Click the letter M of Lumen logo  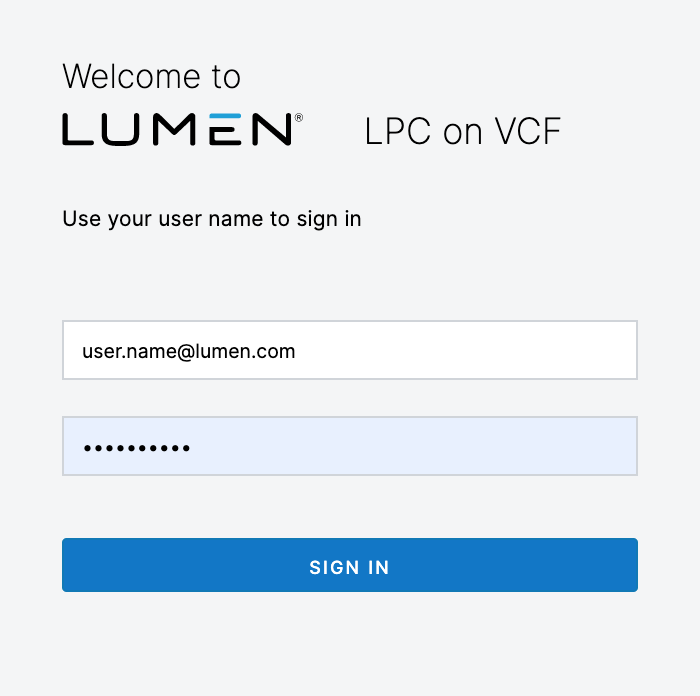click(x=174, y=129)
